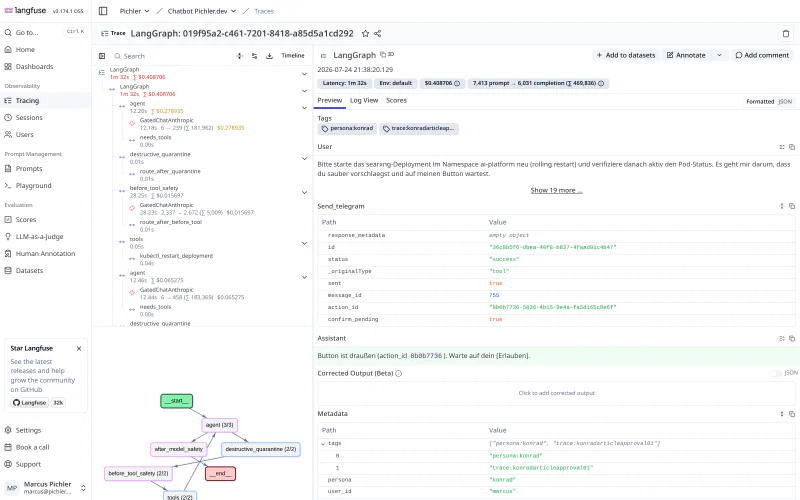This screenshot has height=500, width=800.
Task: Open the trace tree view settings icon
Action: point(255,56)
